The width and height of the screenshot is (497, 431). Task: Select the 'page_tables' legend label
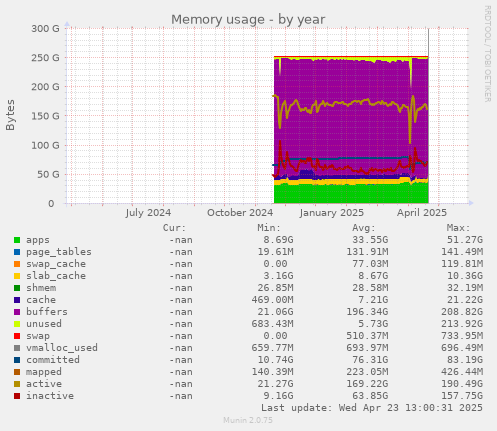tap(59, 252)
